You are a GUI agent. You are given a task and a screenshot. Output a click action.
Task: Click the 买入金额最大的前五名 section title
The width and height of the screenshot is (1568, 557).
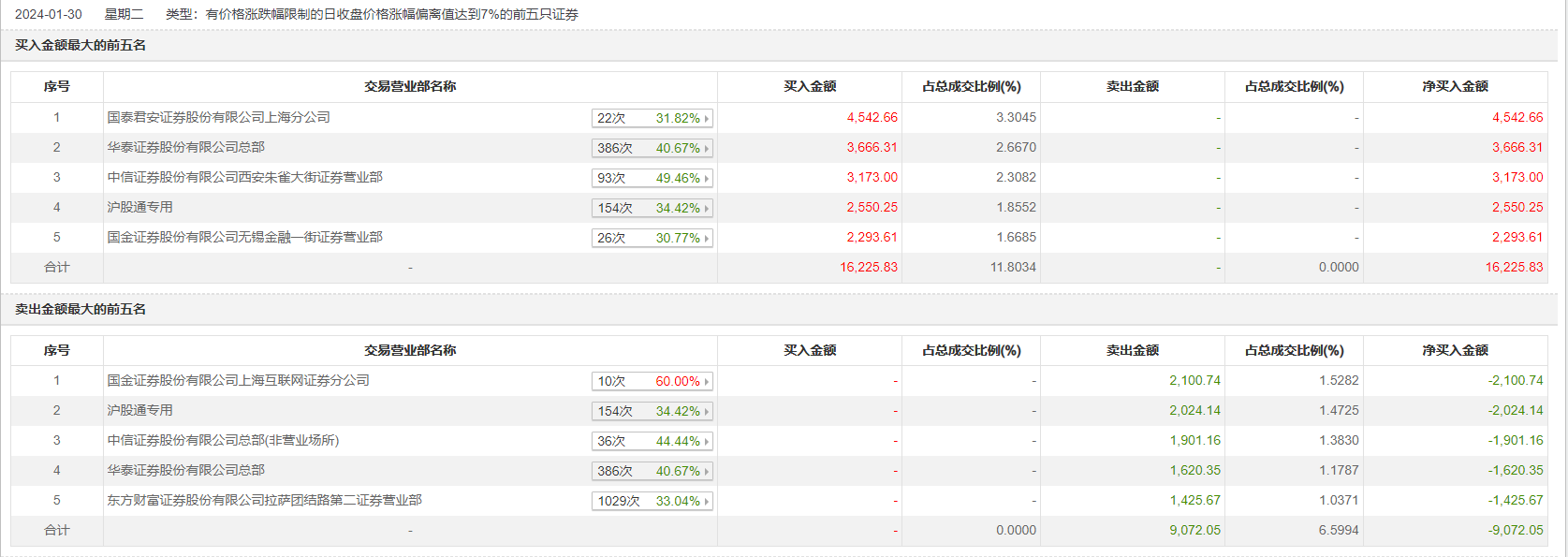(x=81, y=45)
